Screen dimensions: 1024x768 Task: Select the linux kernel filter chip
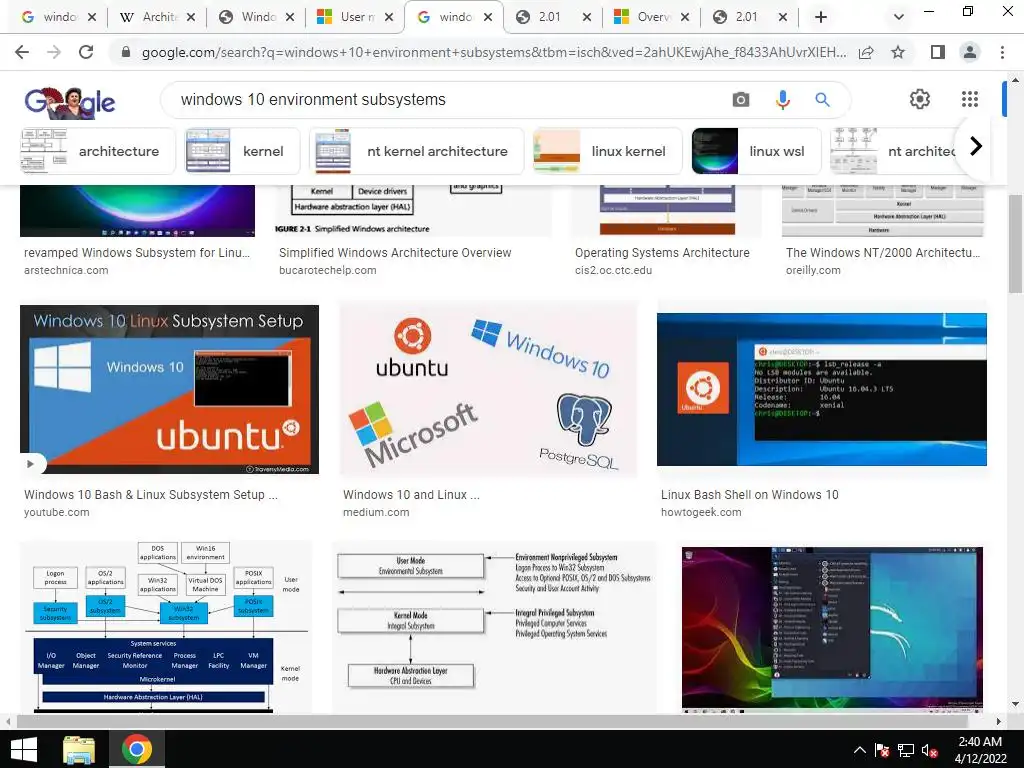point(607,151)
